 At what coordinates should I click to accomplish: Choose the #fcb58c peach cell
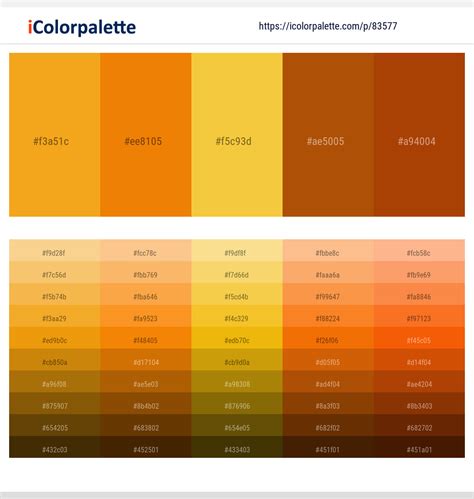(x=419, y=250)
